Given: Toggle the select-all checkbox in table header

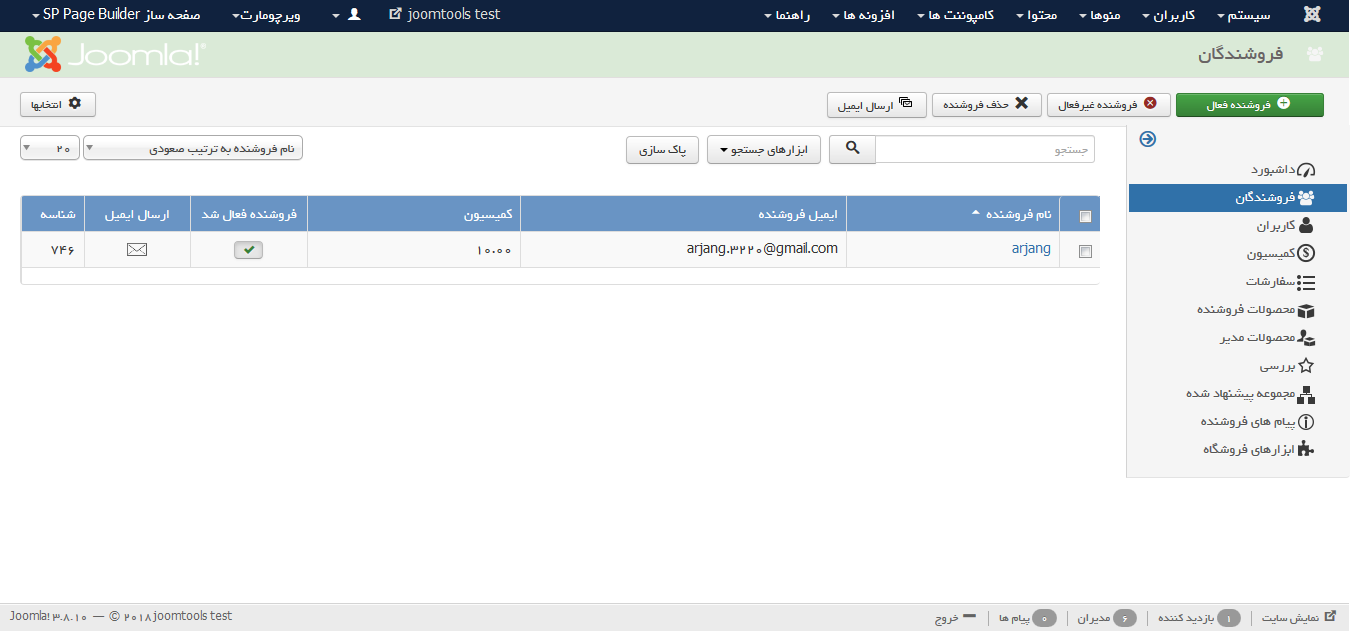Looking at the screenshot, I should 1085,216.
